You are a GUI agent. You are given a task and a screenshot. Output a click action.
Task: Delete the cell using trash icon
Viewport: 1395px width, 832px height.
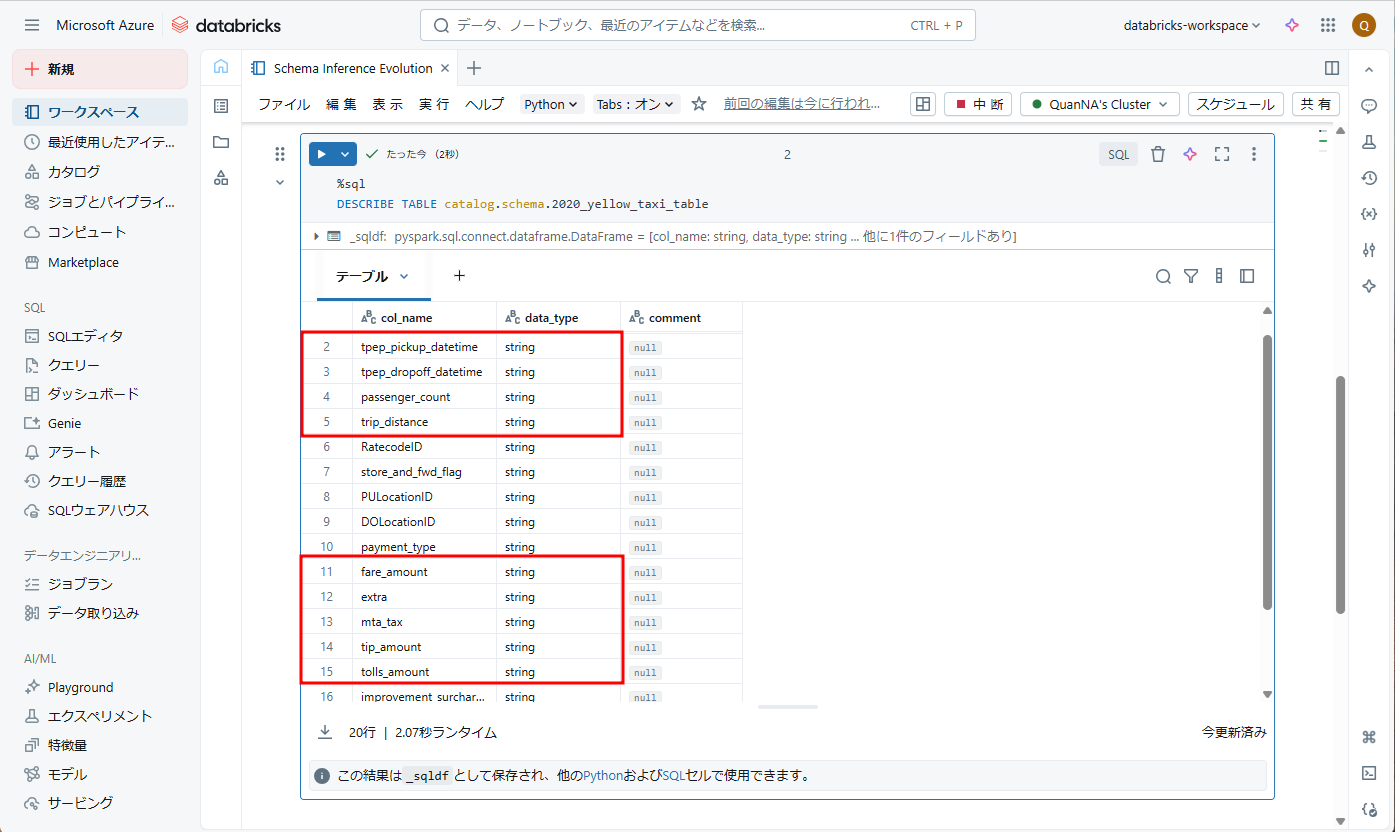coord(1158,154)
